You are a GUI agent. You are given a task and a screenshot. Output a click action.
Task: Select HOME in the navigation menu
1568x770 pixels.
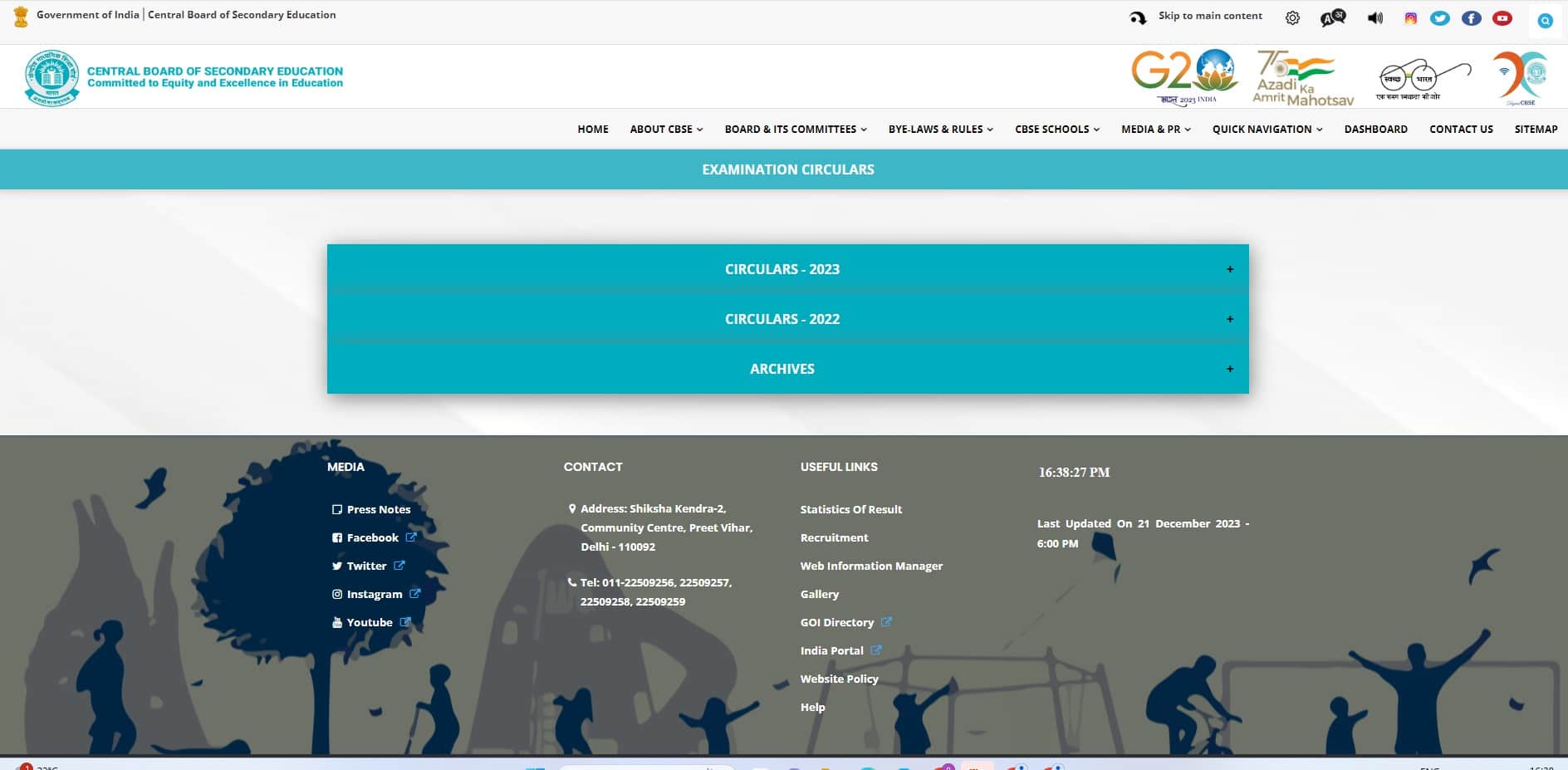tap(592, 129)
